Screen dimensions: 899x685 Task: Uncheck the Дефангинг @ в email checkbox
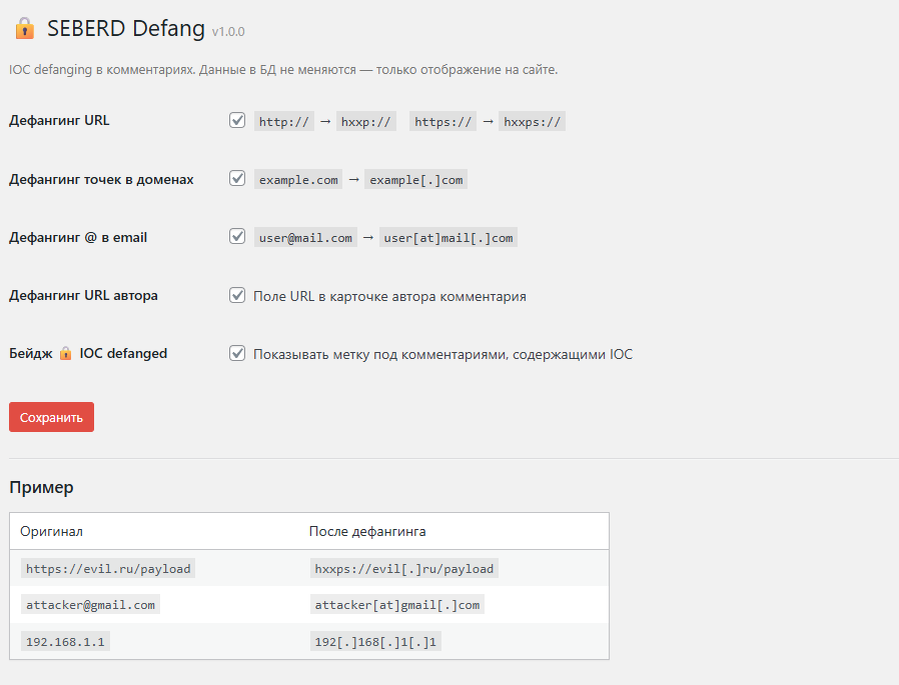(237, 237)
